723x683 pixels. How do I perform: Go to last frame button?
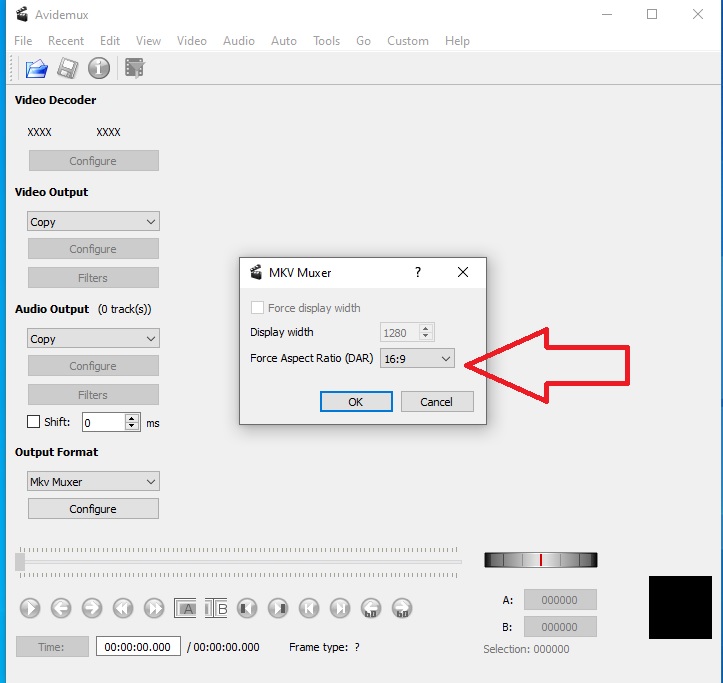tap(340, 608)
